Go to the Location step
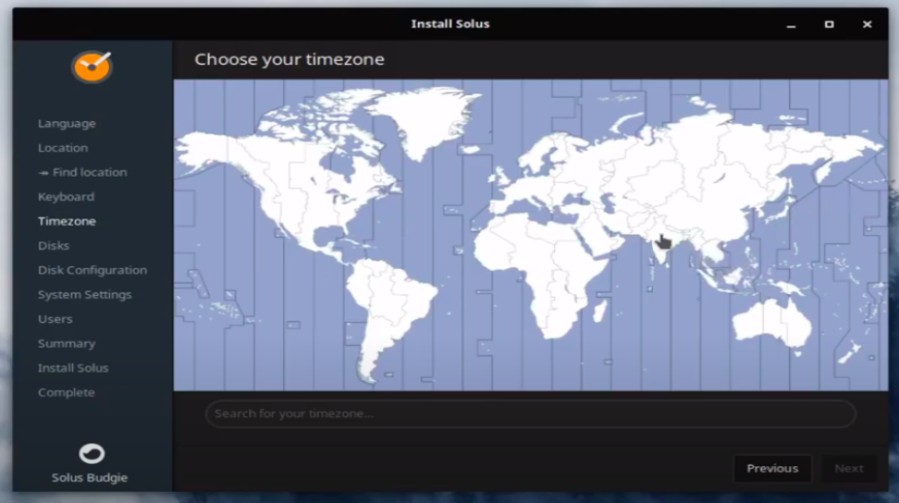 [63, 148]
